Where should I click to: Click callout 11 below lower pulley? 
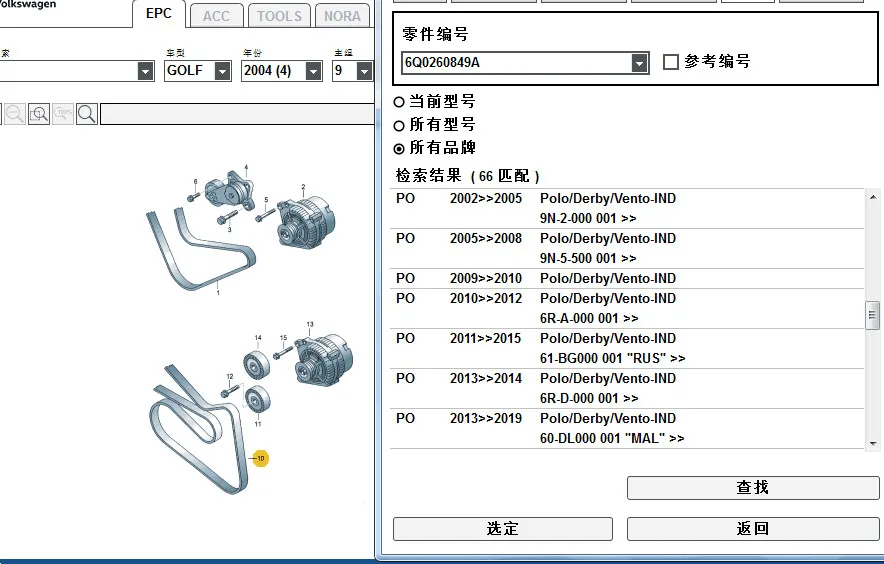(x=258, y=424)
